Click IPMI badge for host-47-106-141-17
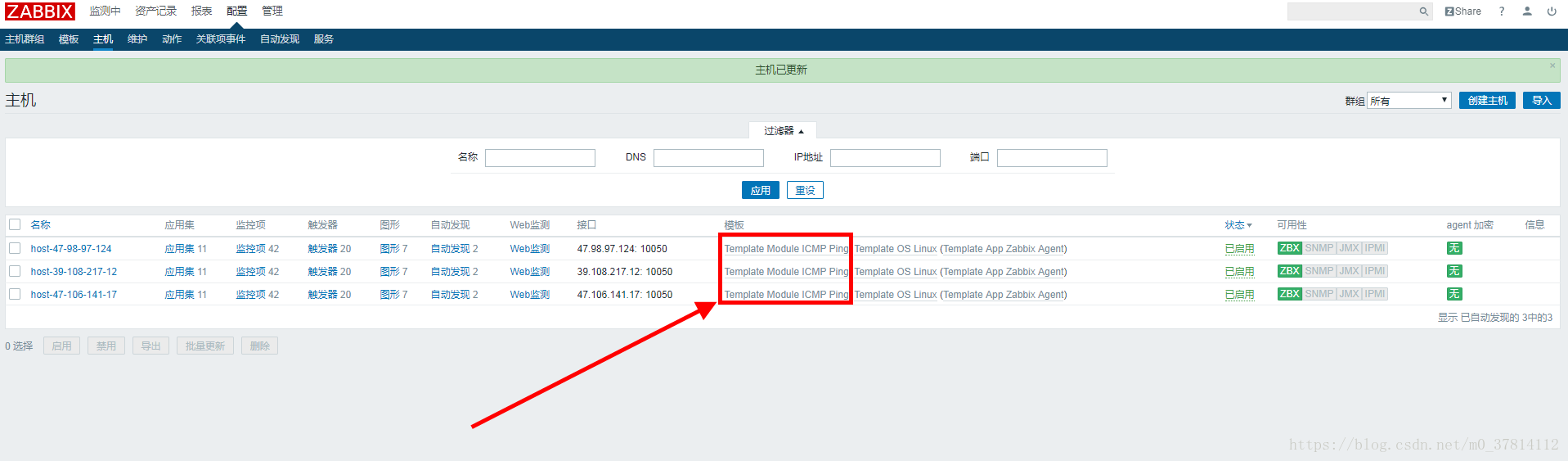 pyautogui.click(x=1375, y=294)
